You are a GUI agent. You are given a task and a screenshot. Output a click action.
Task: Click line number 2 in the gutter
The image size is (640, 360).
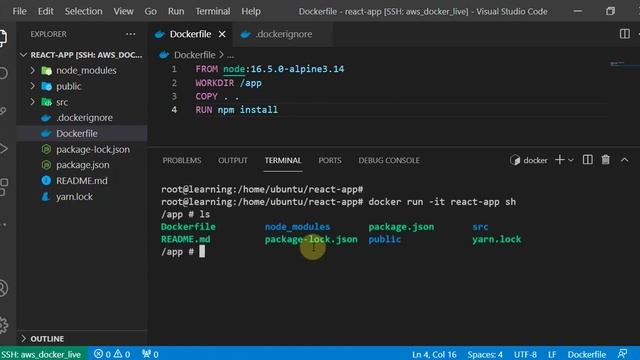click(x=174, y=83)
